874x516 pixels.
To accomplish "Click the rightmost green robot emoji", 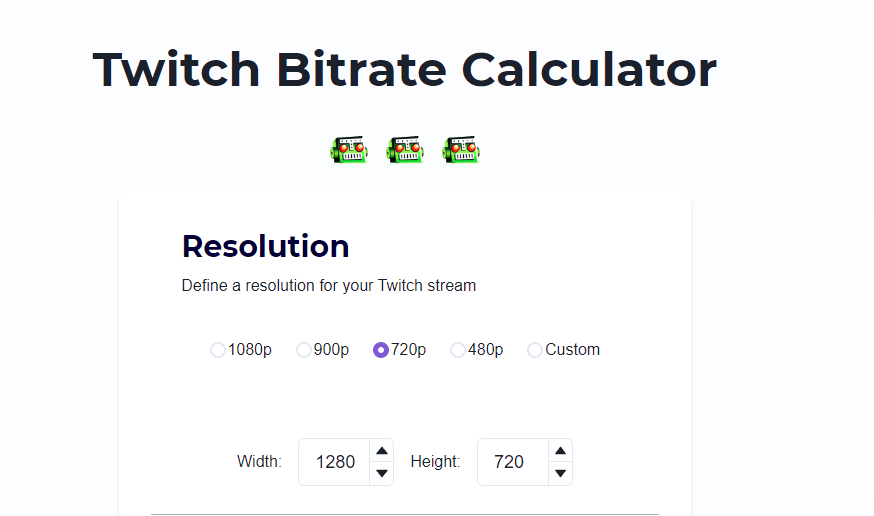I will point(461,149).
